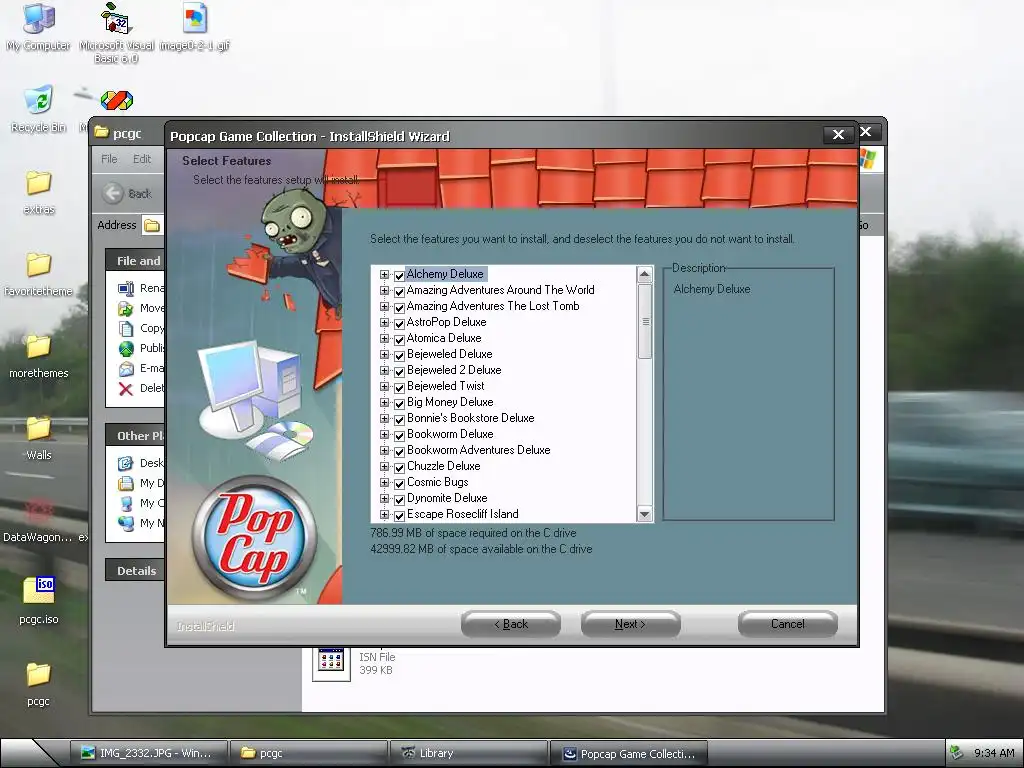1024x768 pixels.
Task: Expand Bookworm Deluxe tree node
Action: [x=384, y=435]
